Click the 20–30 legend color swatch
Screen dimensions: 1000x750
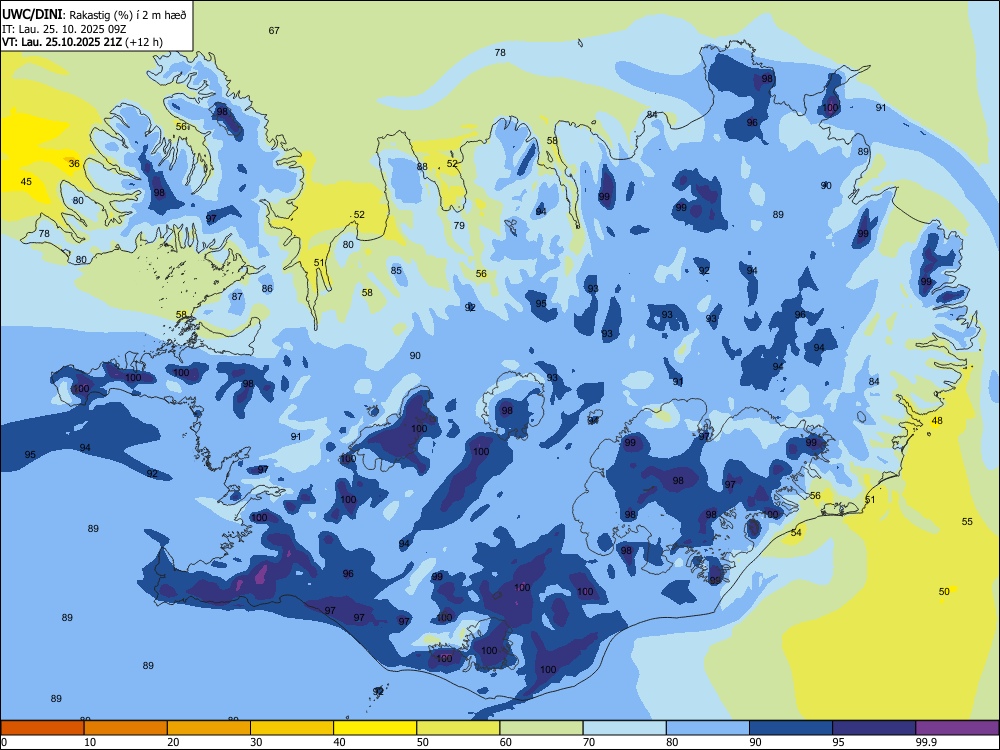[209, 728]
